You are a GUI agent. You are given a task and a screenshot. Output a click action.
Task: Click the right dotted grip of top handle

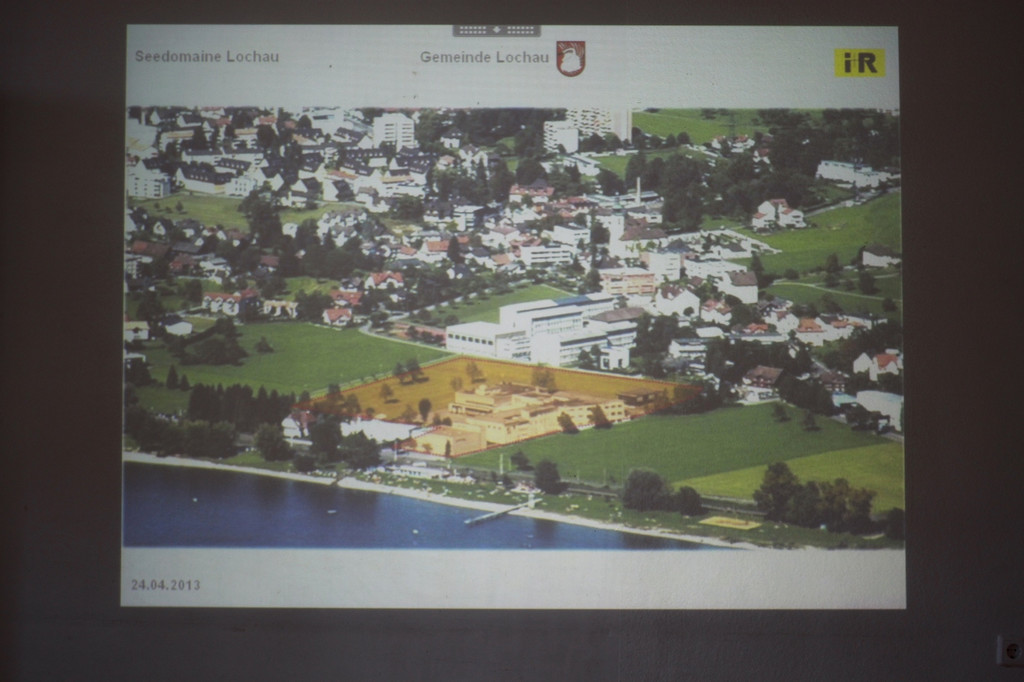(520, 31)
